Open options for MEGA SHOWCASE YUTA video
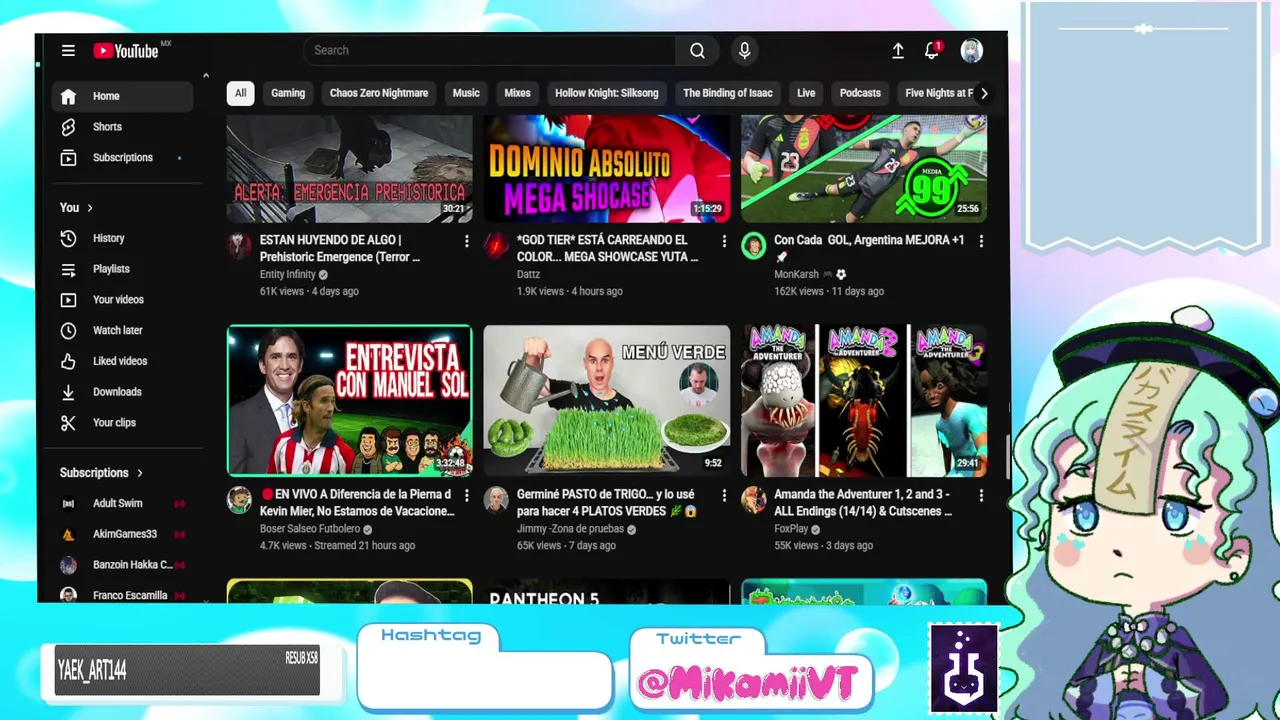The width and height of the screenshot is (1280, 720). (x=723, y=241)
